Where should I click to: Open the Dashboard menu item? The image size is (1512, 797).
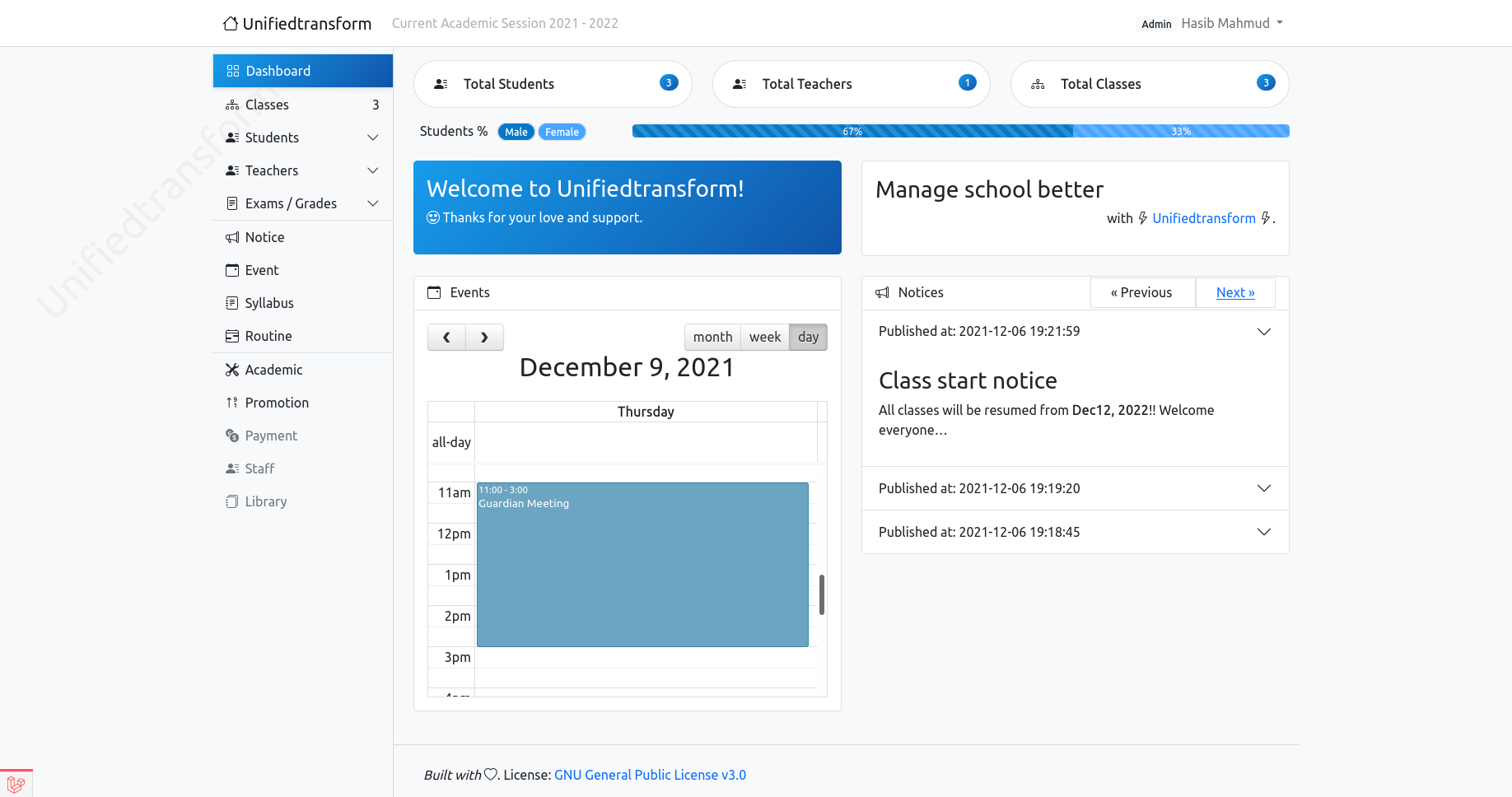click(302, 71)
